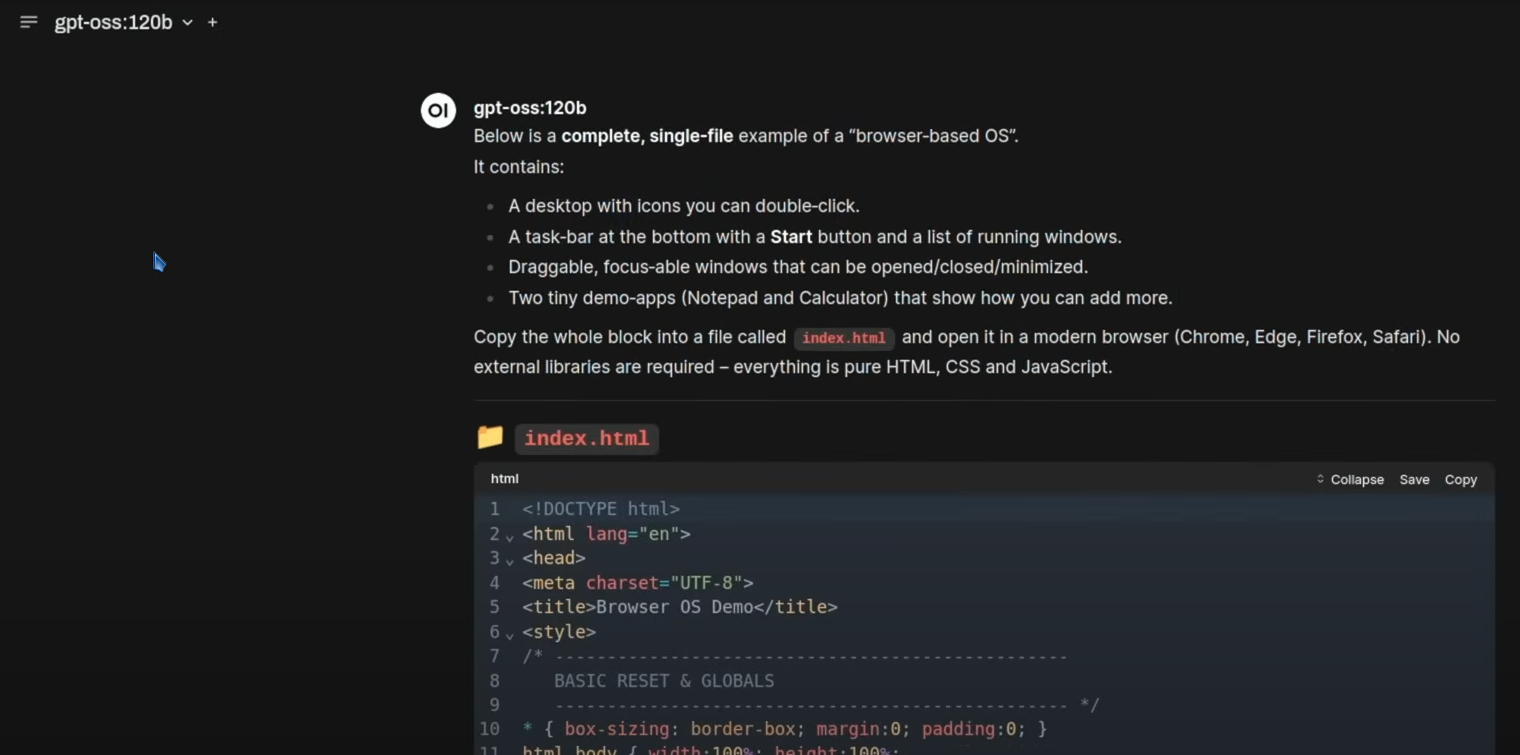
Task: Fold the head section on line 3
Action: click(509, 560)
